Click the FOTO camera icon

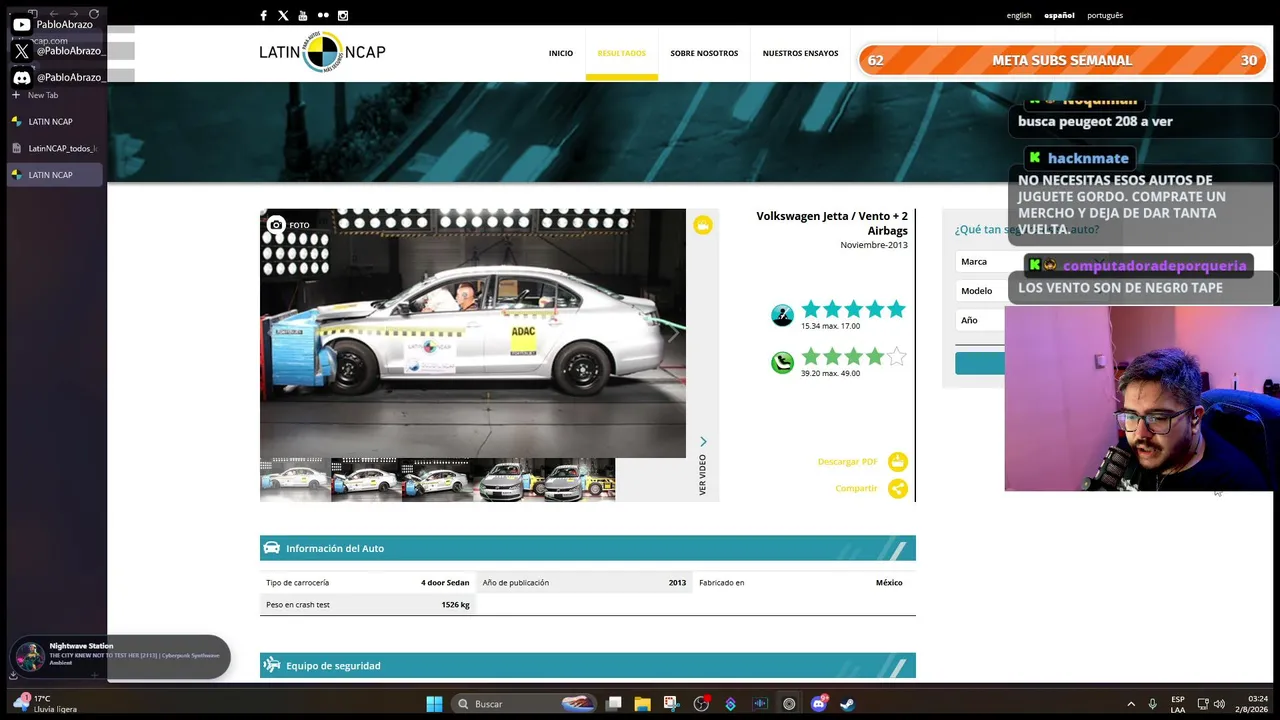tap(276, 225)
